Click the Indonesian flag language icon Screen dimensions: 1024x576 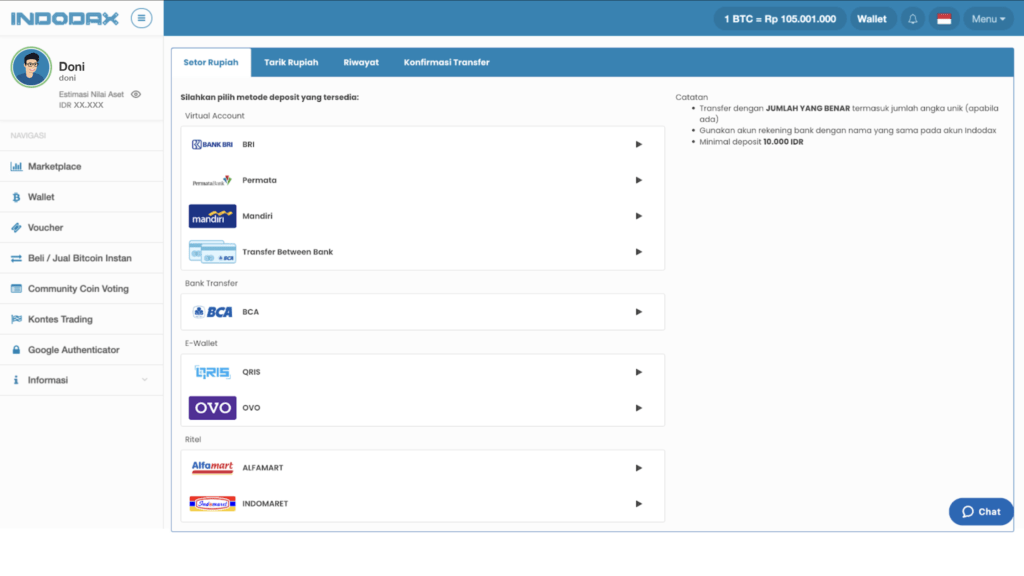[x=943, y=19]
